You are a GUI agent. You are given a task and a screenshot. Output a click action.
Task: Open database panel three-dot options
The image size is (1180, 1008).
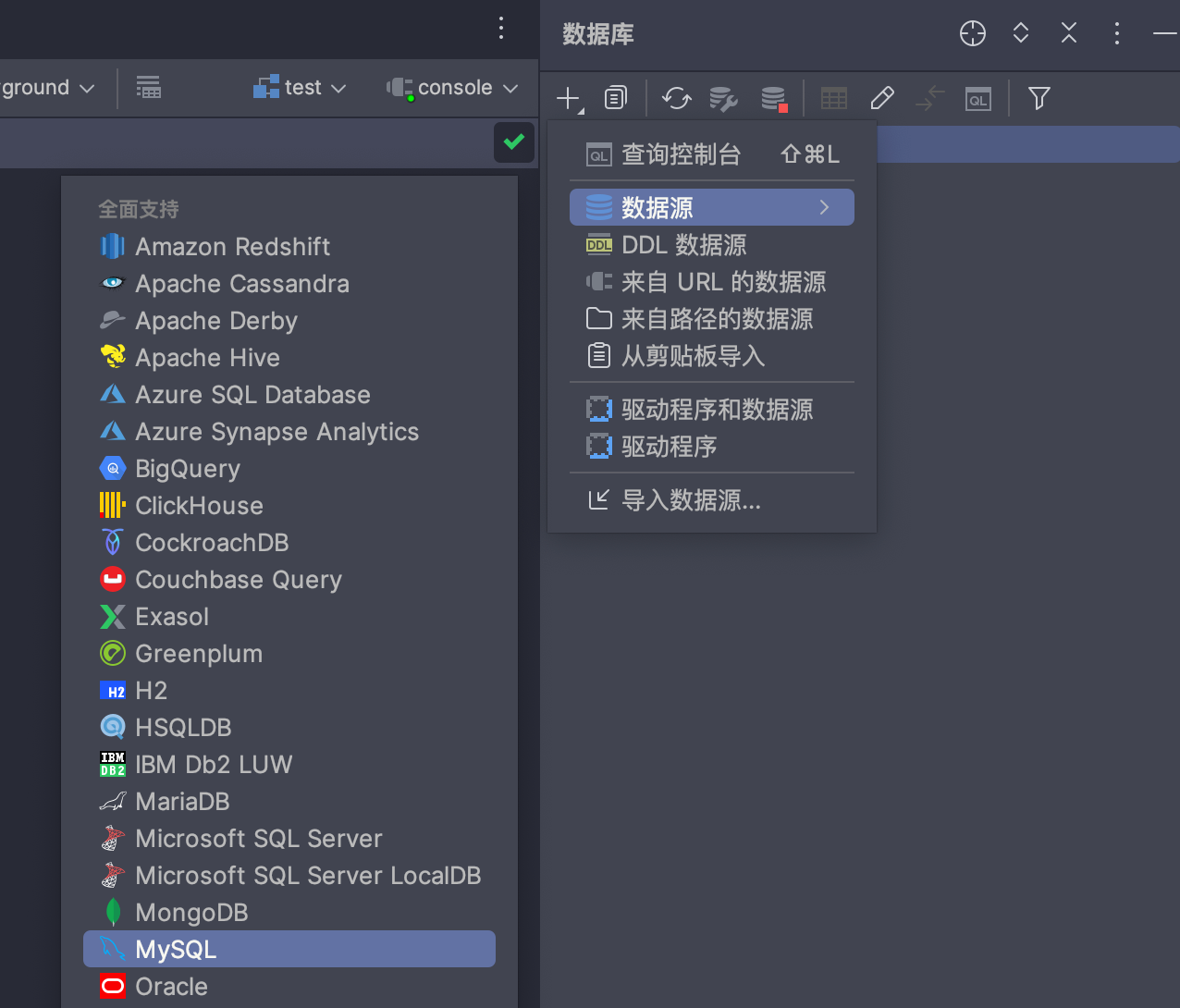pyautogui.click(x=1117, y=33)
